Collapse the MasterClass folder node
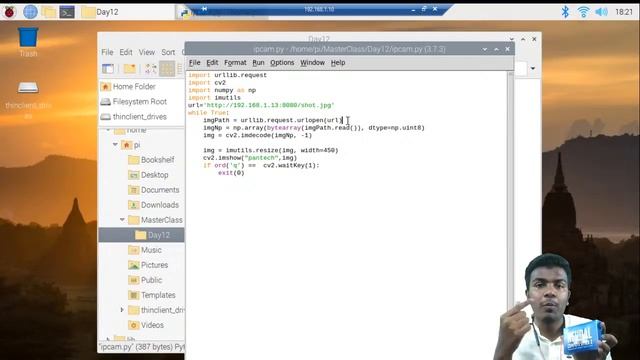 122,220
